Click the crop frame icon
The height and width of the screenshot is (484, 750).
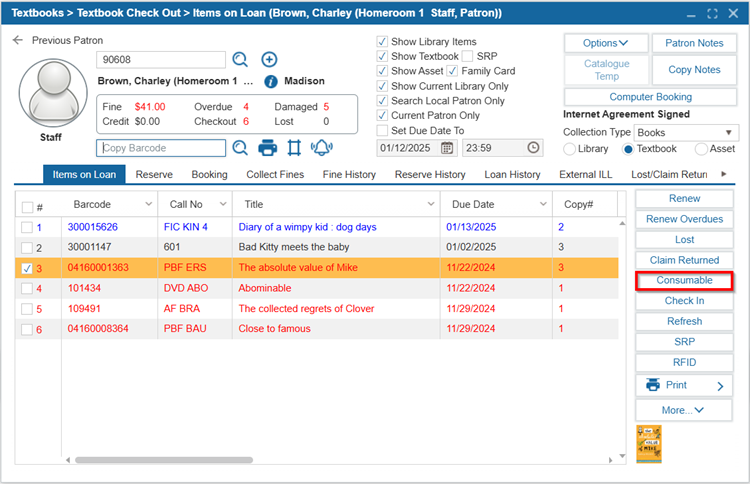coord(294,148)
